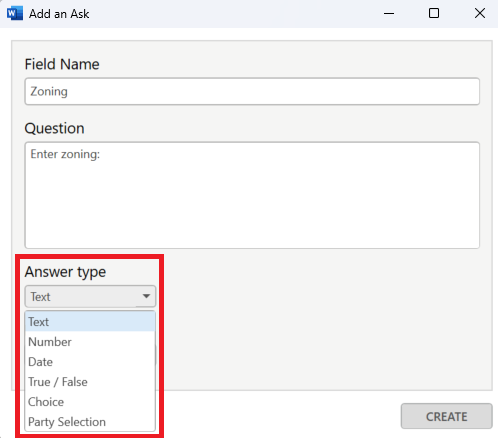This screenshot has width=498, height=438.
Task: Click the Field Name label
Action: click(x=62, y=64)
